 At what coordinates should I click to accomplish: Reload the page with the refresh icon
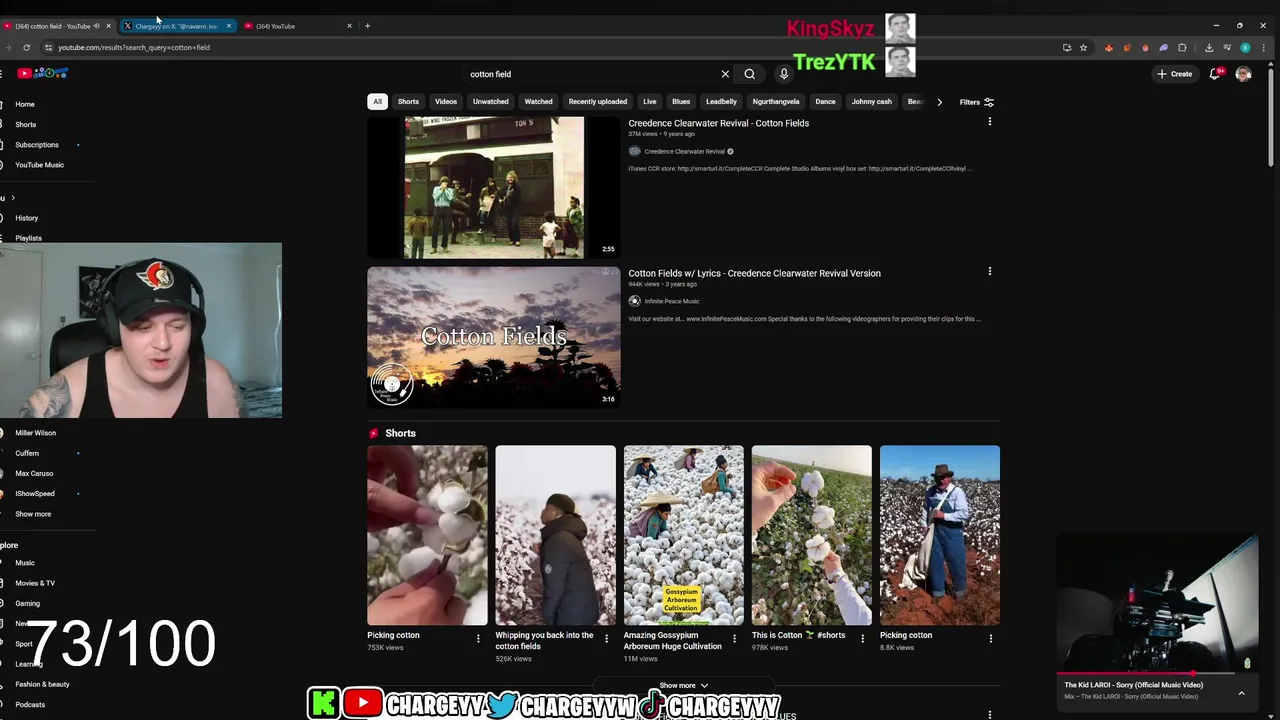[x=26, y=47]
